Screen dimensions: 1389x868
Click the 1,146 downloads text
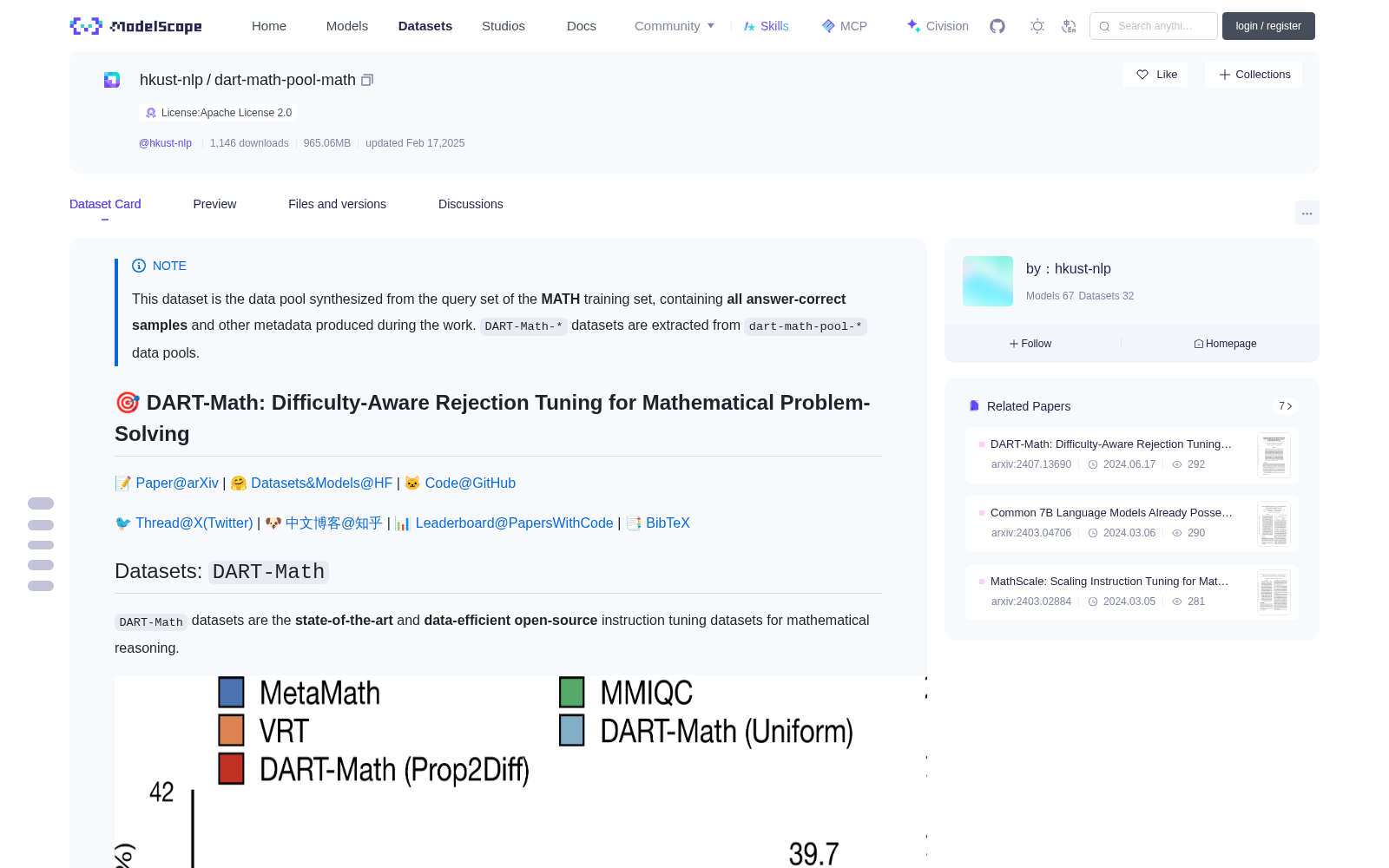point(249,143)
